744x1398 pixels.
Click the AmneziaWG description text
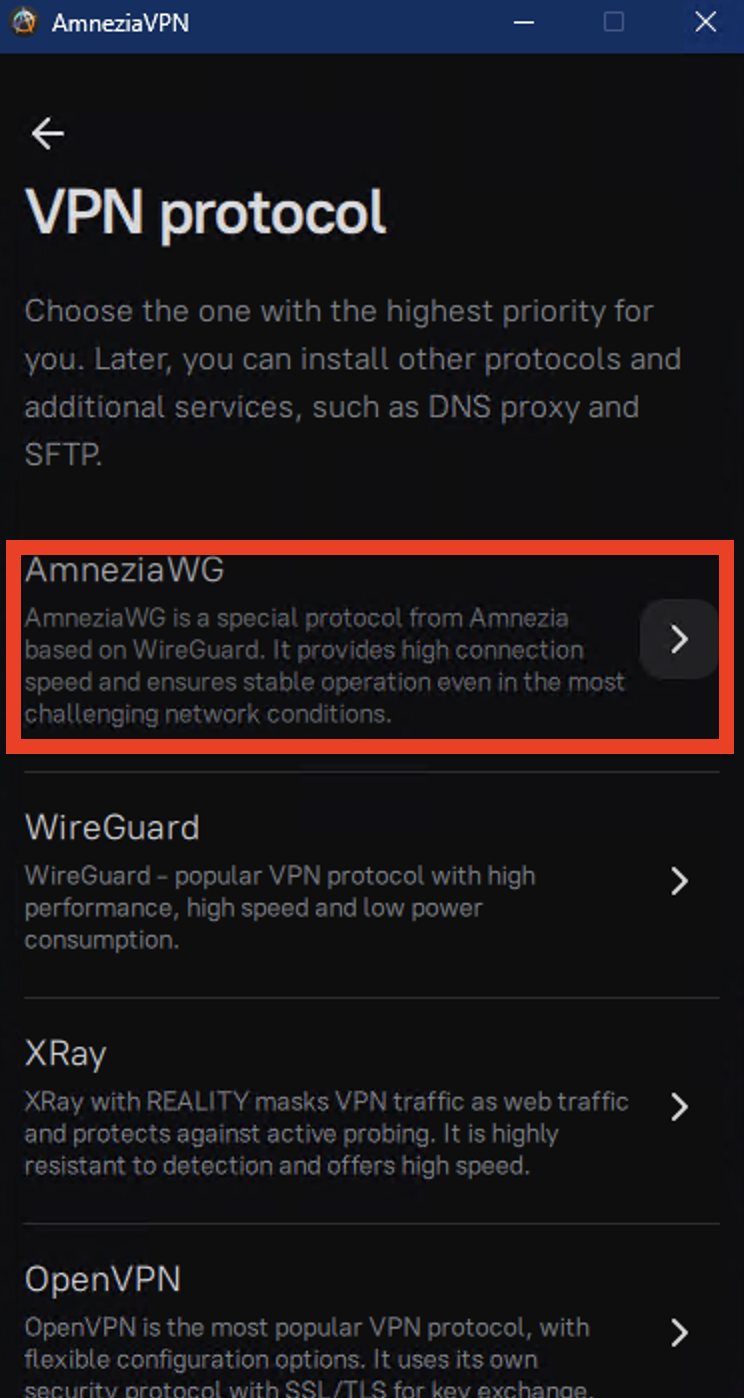pos(324,666)
